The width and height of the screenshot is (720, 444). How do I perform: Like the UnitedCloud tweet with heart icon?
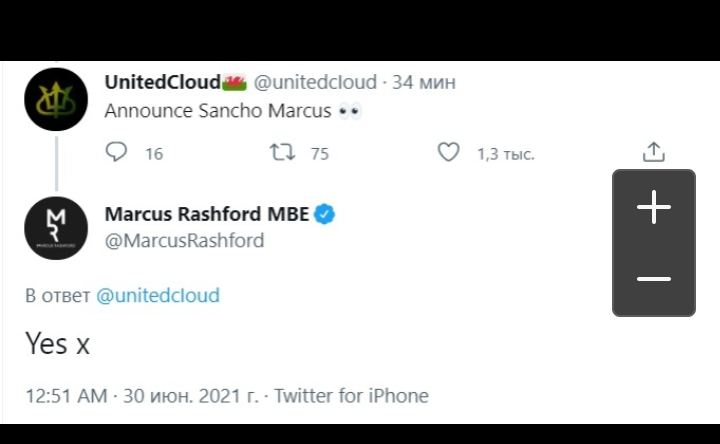[449, 152]
